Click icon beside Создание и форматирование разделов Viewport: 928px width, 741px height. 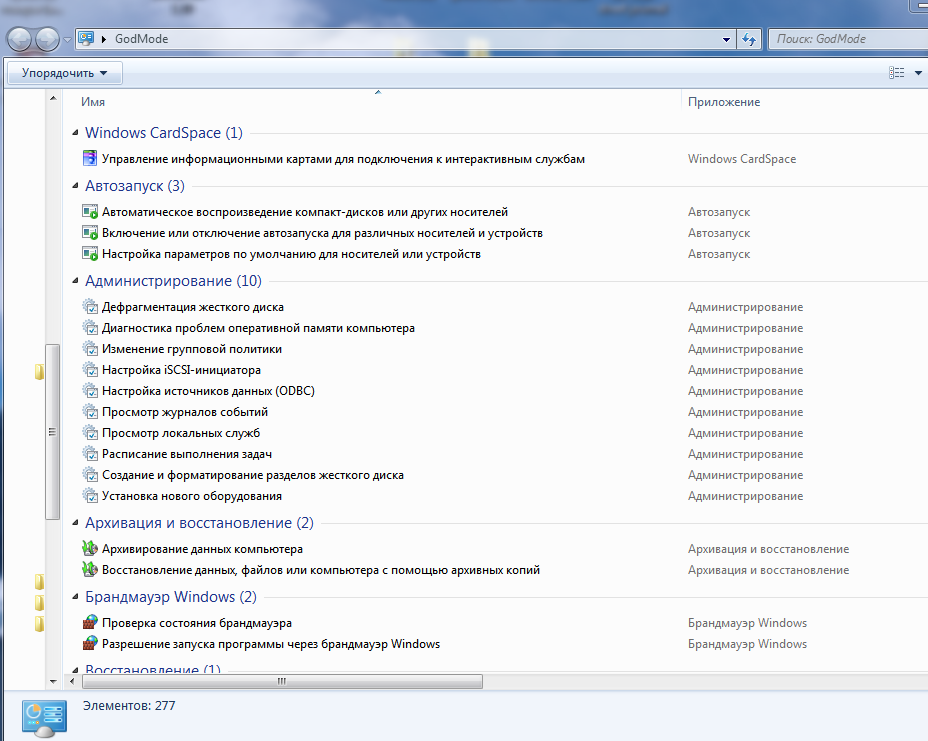tap(89, 475)
